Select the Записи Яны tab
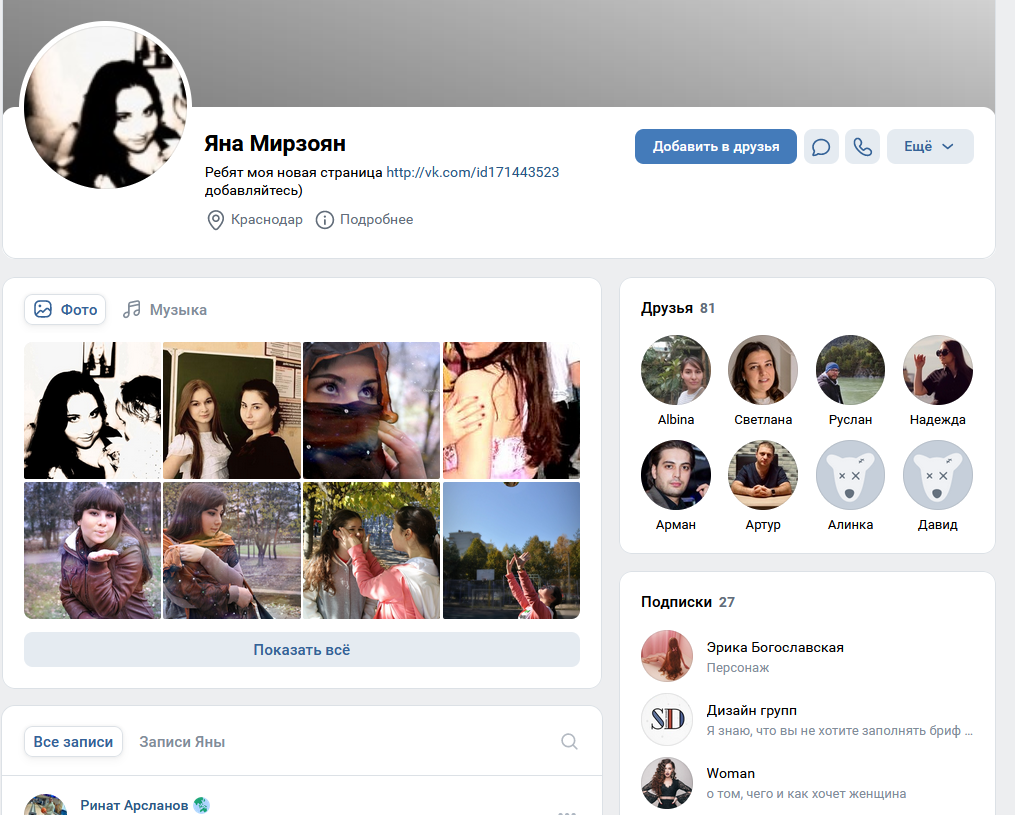The height and width of the screenshot is (815, 1015). click(182, 742)
